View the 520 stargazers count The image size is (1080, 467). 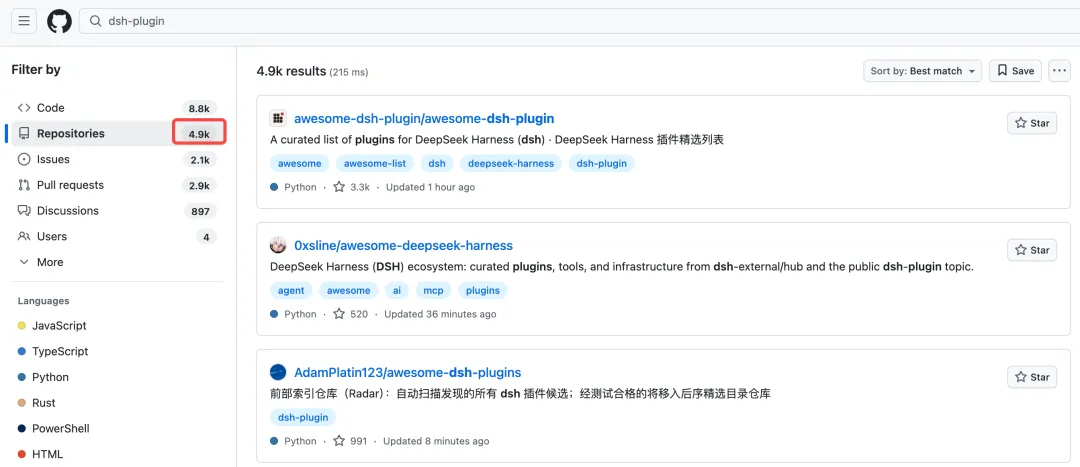point(351,314)
